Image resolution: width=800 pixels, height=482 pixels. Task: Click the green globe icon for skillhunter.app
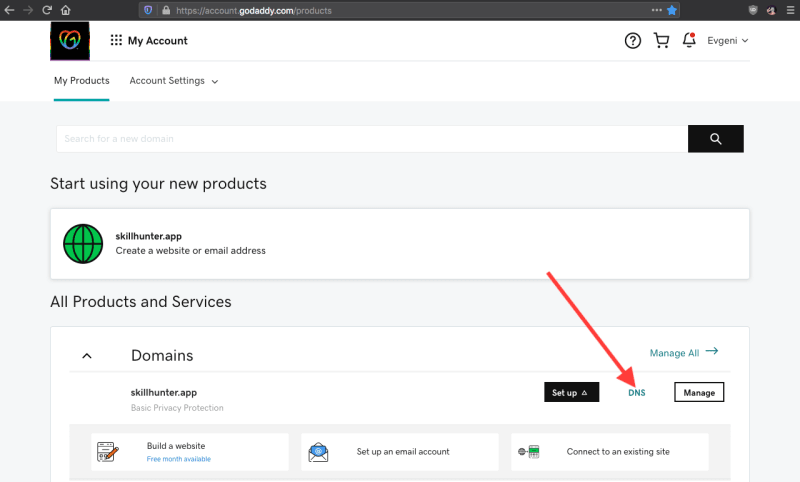[83, 244]
